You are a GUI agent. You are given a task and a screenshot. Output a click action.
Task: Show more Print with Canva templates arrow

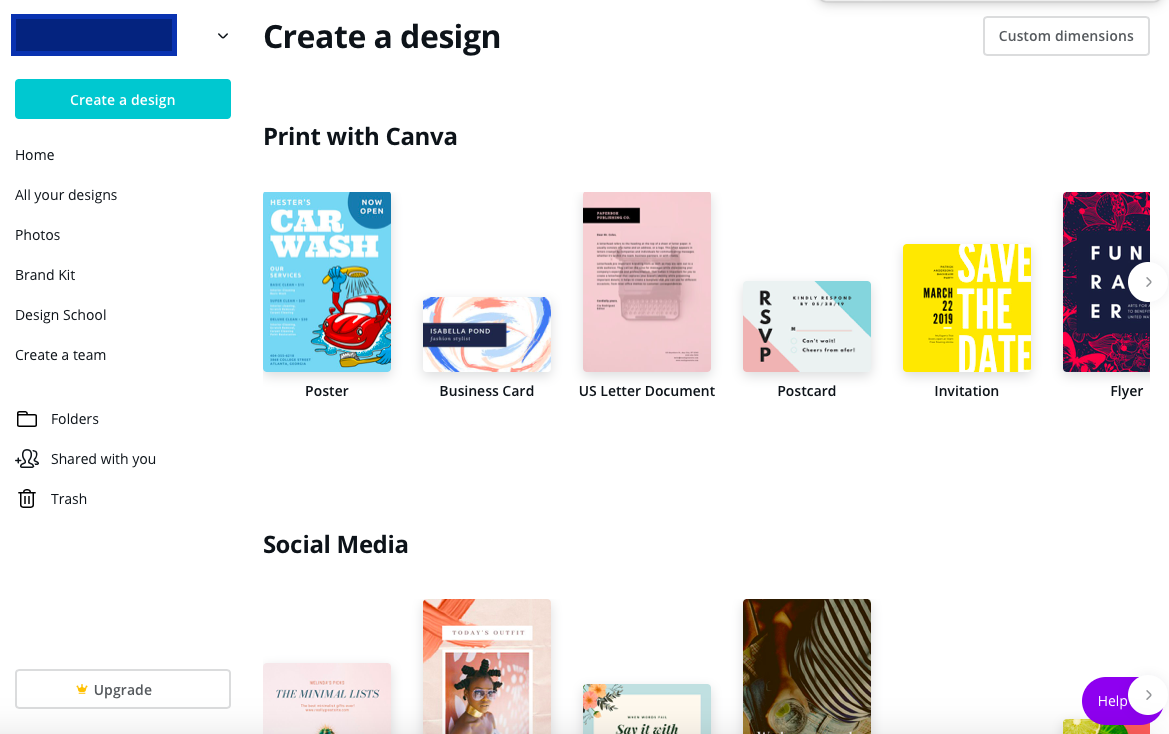point(1148,282)
